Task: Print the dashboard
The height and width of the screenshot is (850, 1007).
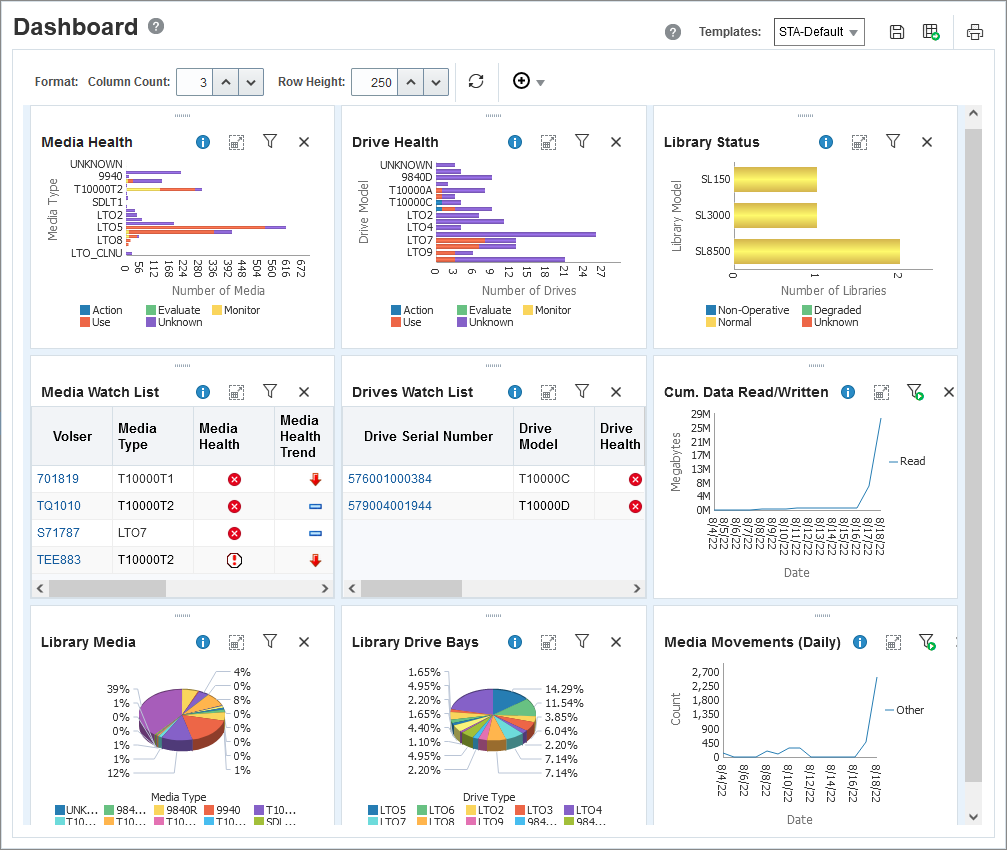Action: pos(975,32)
